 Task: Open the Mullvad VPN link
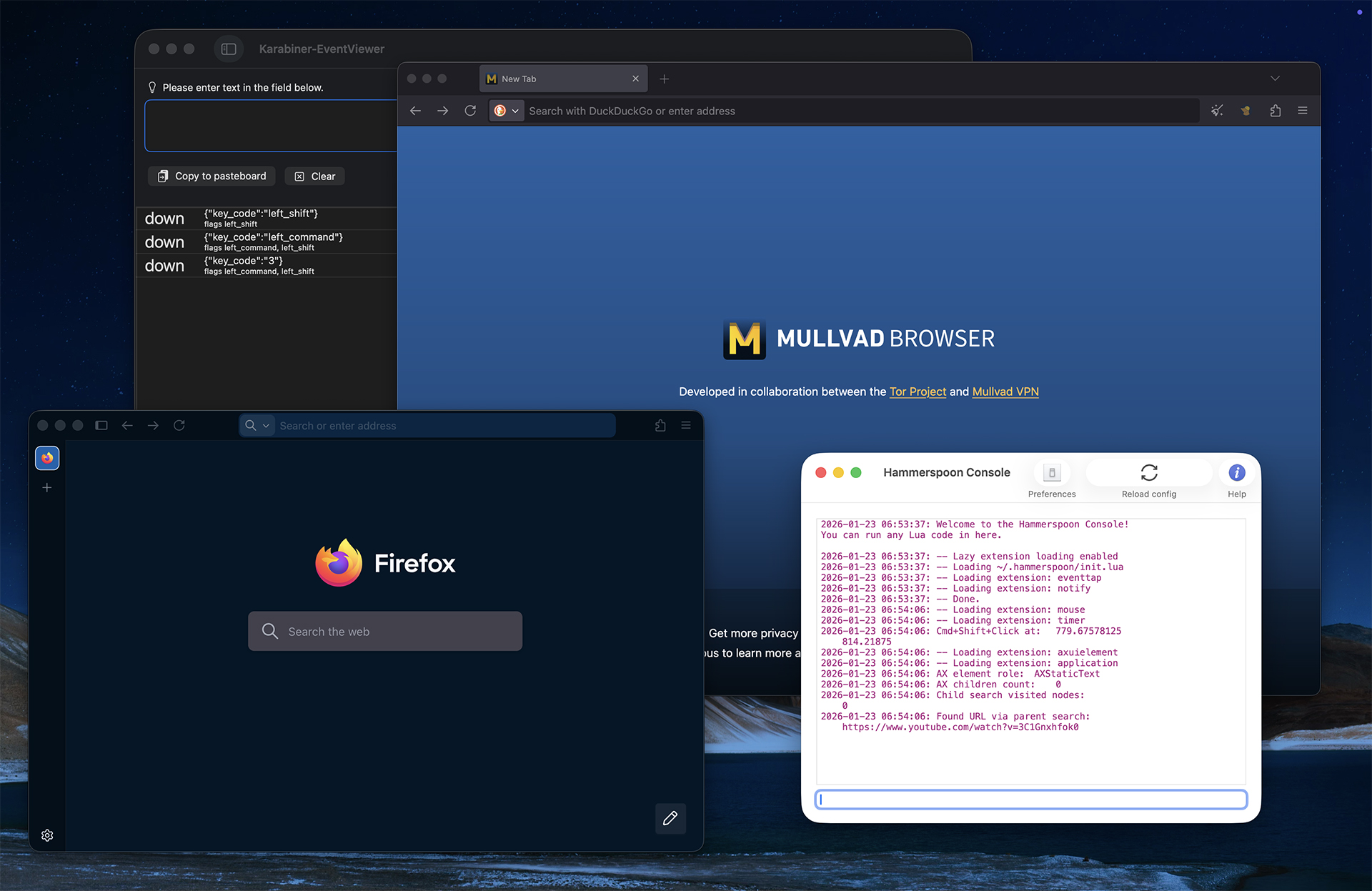[1005, 392]
